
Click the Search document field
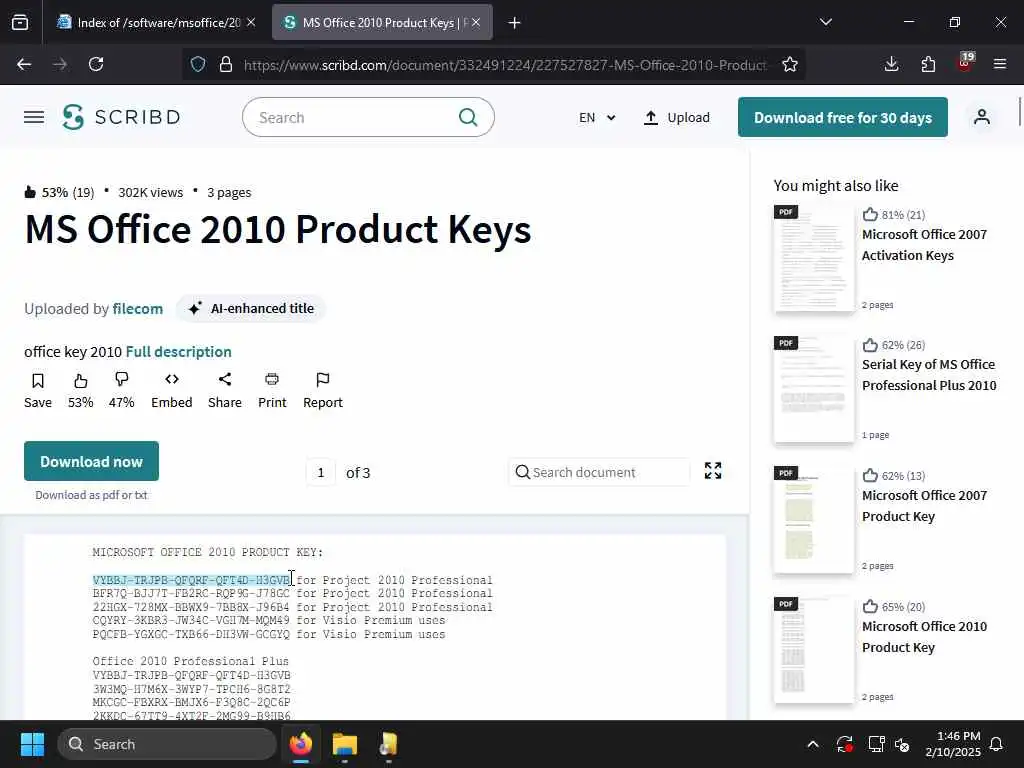click(x=599, y=472)
